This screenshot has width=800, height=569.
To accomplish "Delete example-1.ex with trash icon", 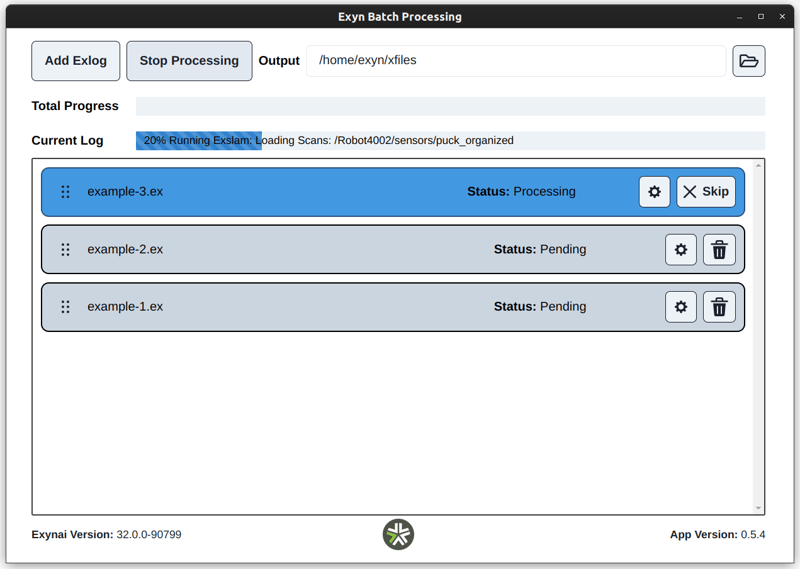I will [x=719, y=307].
